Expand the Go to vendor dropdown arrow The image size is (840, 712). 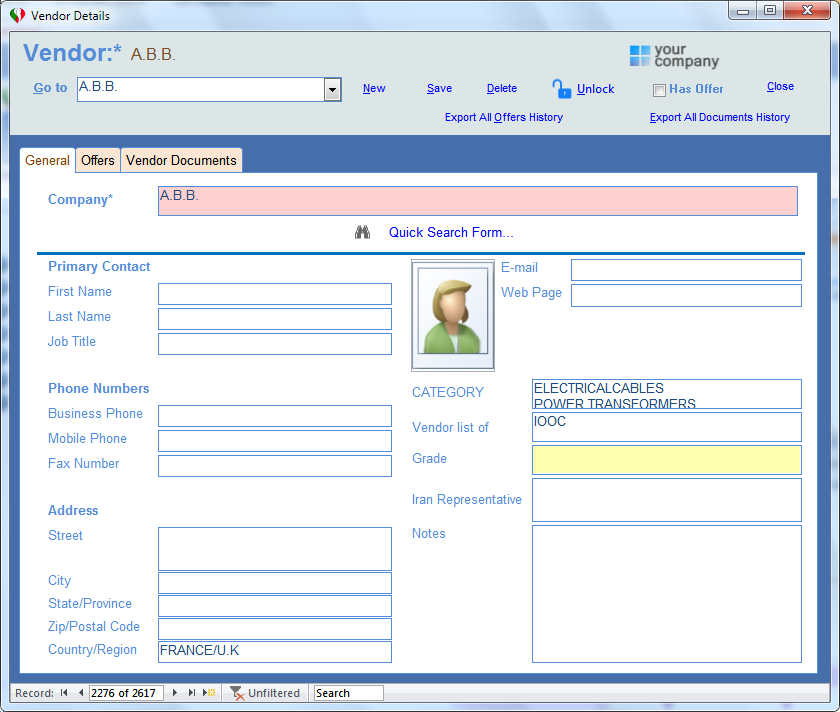click(332, 89)
